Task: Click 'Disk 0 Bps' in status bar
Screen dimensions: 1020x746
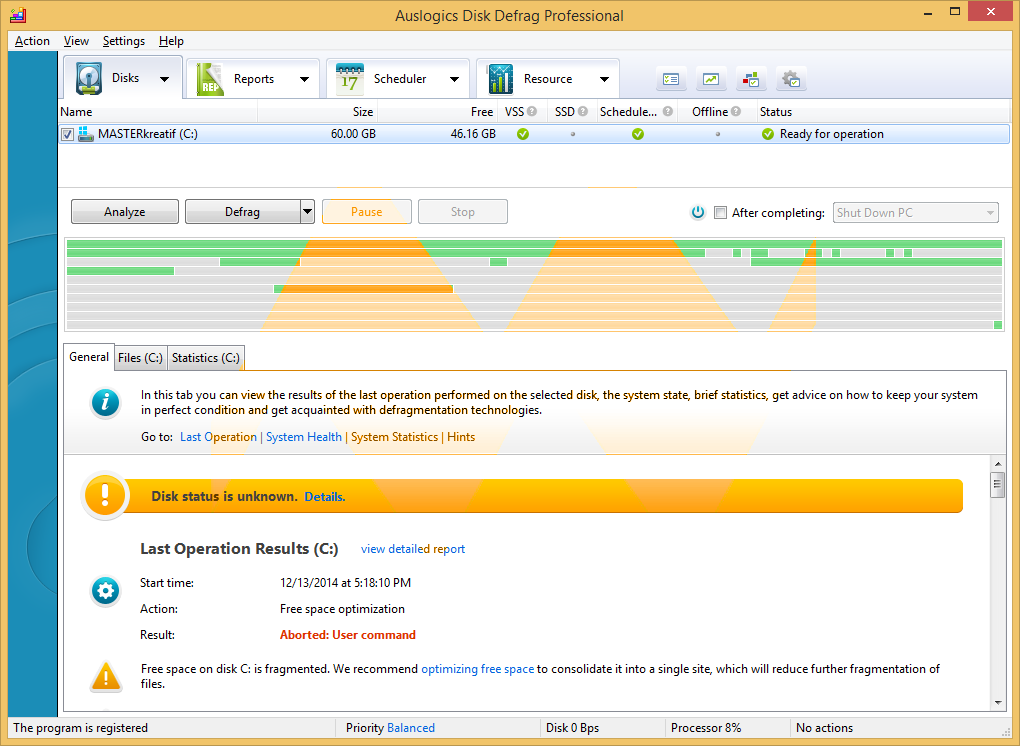Action: (x=572, y=728)
